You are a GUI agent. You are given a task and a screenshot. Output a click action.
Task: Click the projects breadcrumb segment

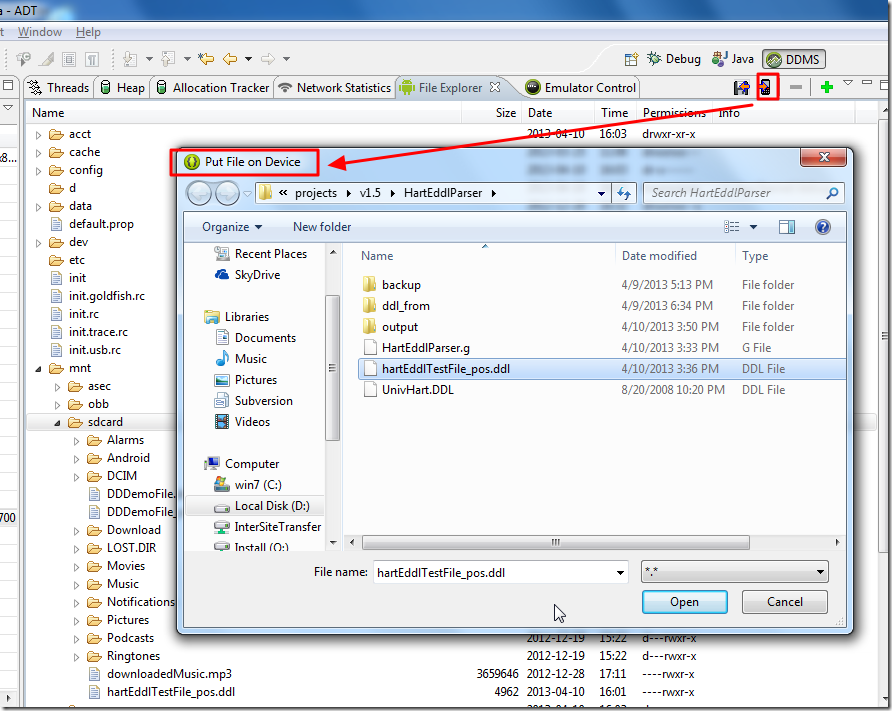[316, 193]
